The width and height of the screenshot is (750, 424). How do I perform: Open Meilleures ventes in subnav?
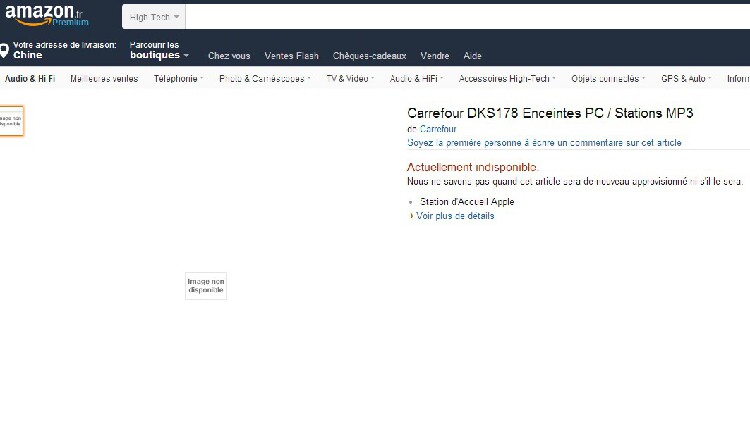click(x=104, y=78)
